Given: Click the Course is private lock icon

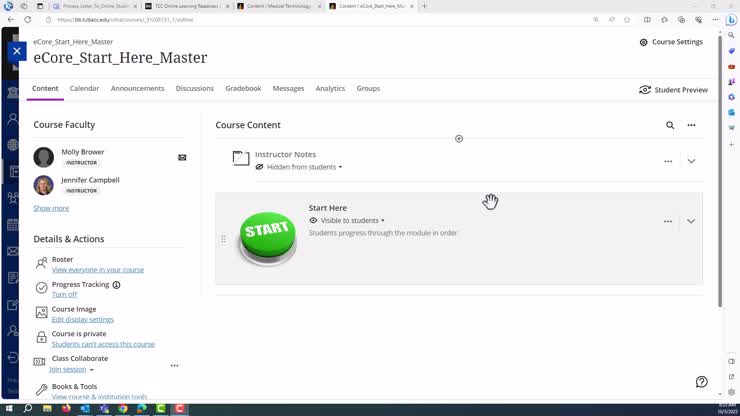Looking at the screenshot, I should tap(42, 337).
